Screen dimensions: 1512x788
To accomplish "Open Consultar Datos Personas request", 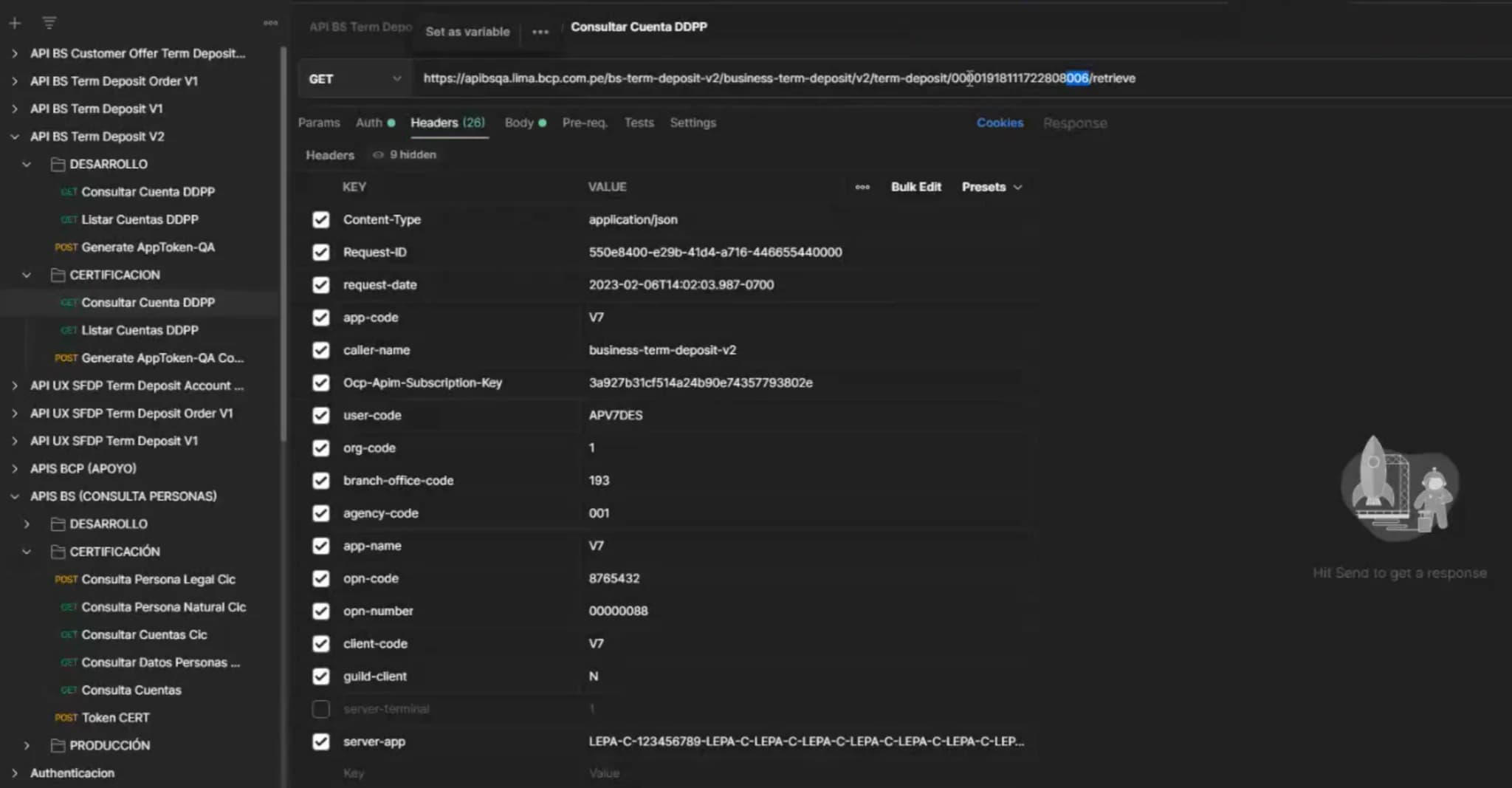I will coord(160,662).
